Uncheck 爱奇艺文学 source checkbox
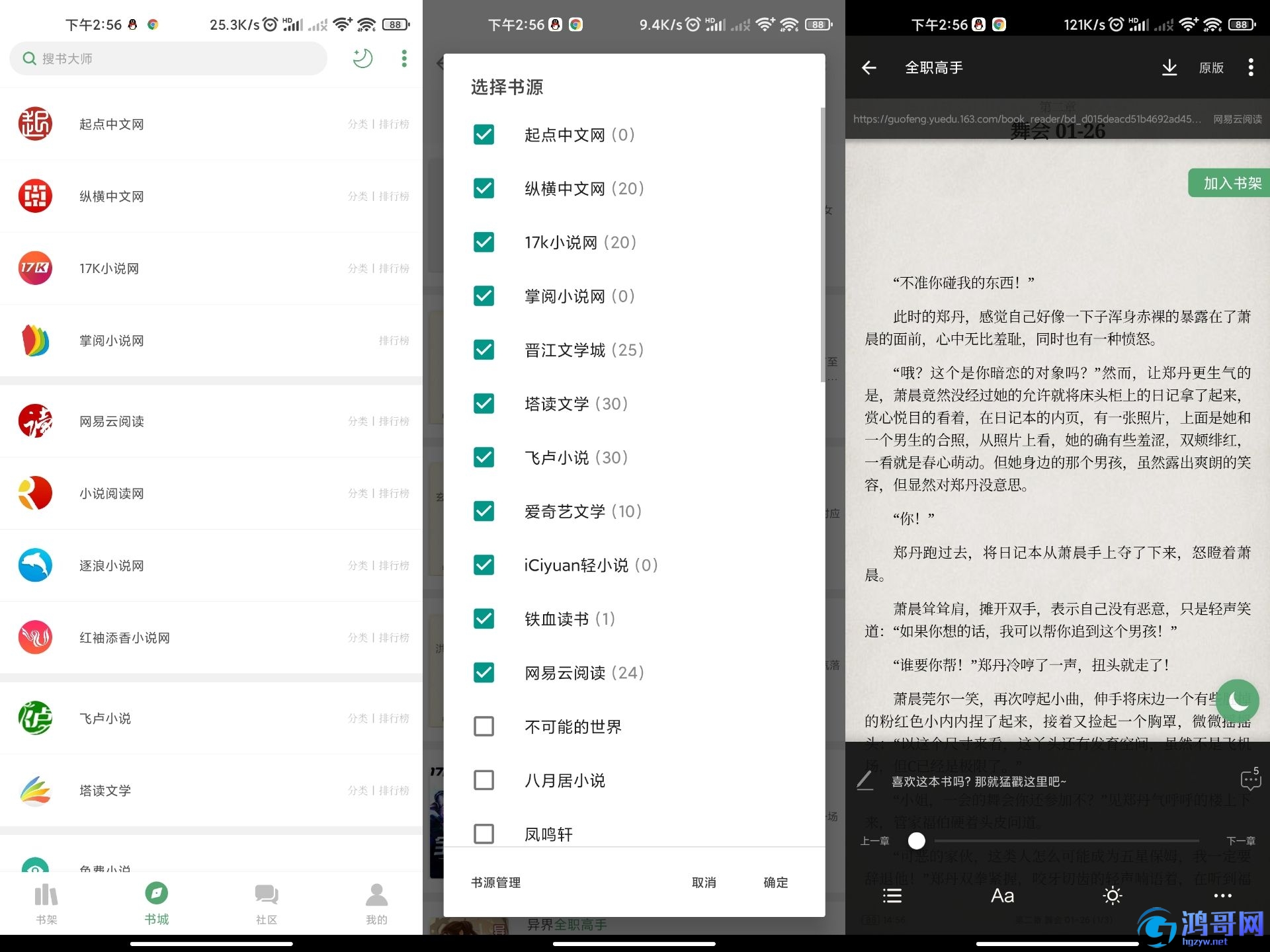 coord(484,511)
